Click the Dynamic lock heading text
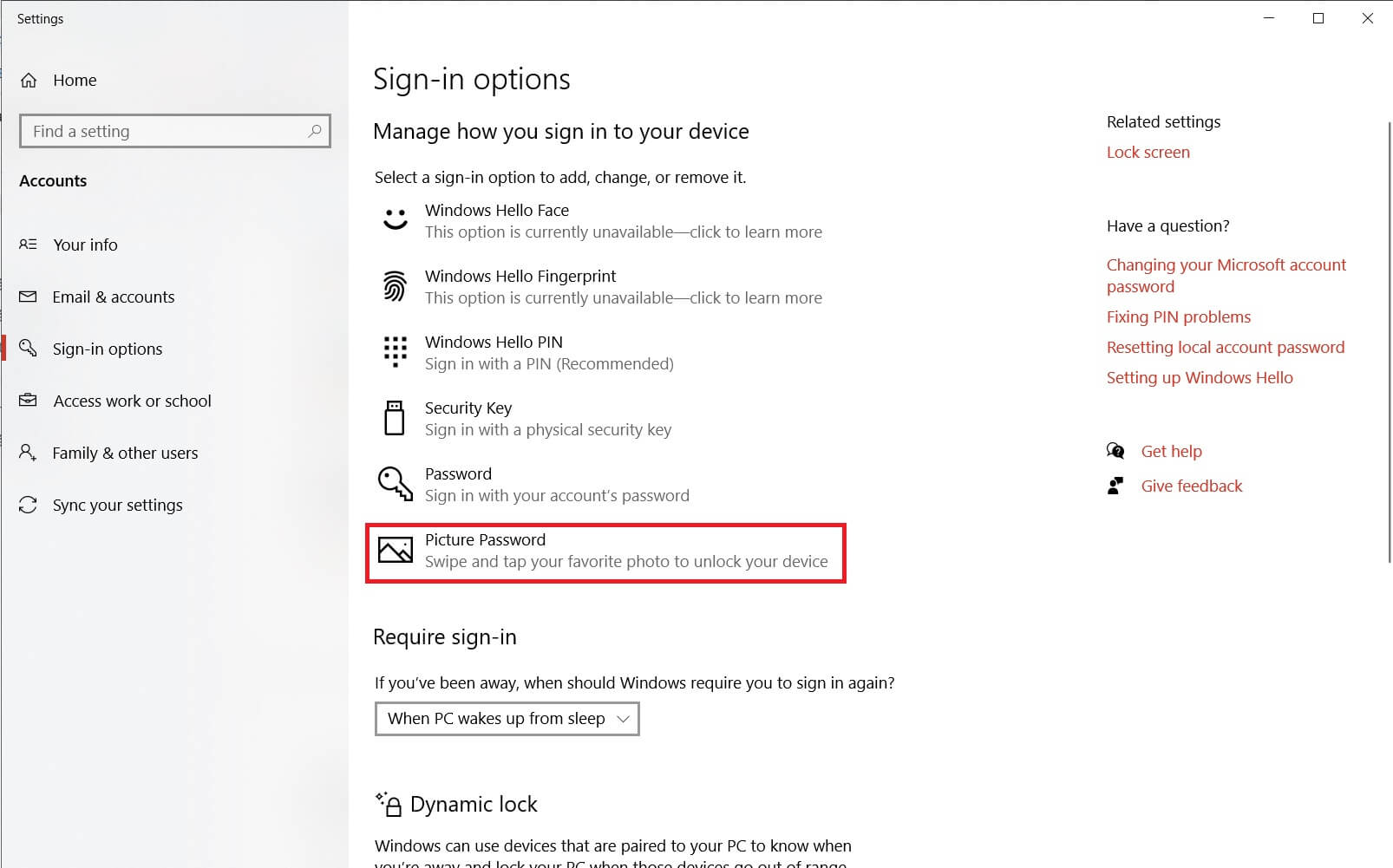The height and width of the screenshot is (868, 1393). pos(474,804)
